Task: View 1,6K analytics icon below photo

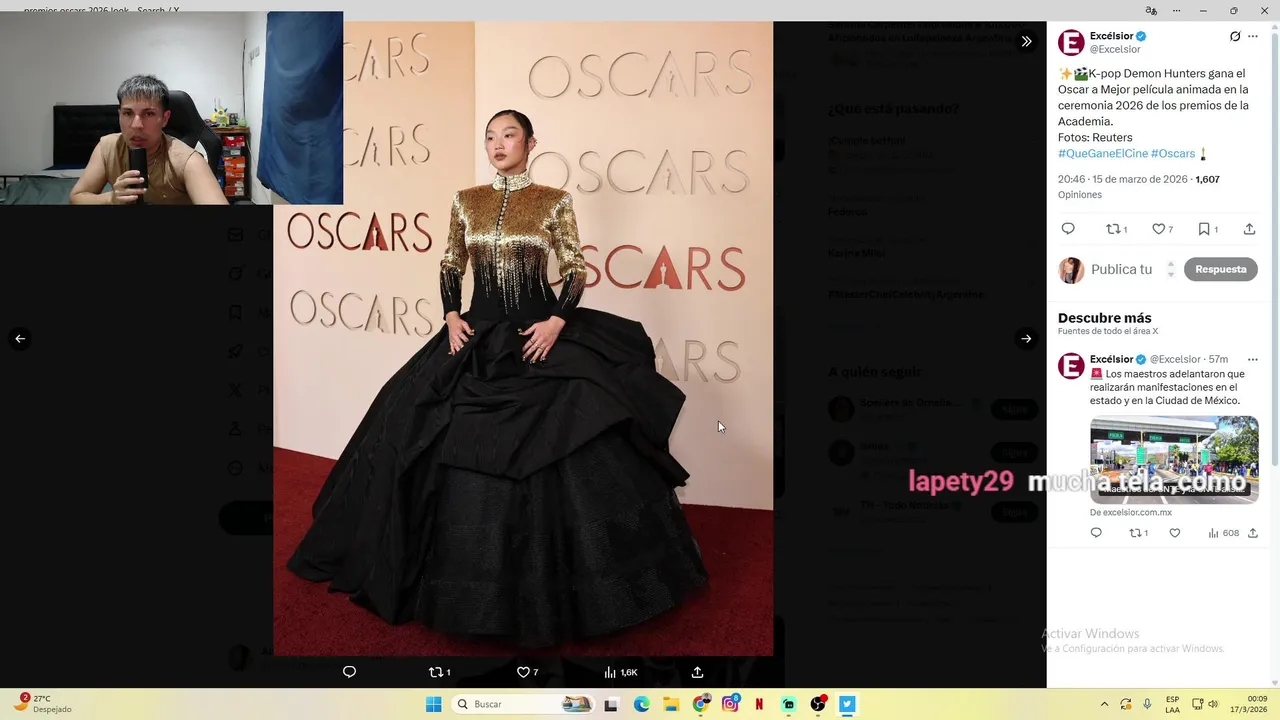Action: coord(620,672)
